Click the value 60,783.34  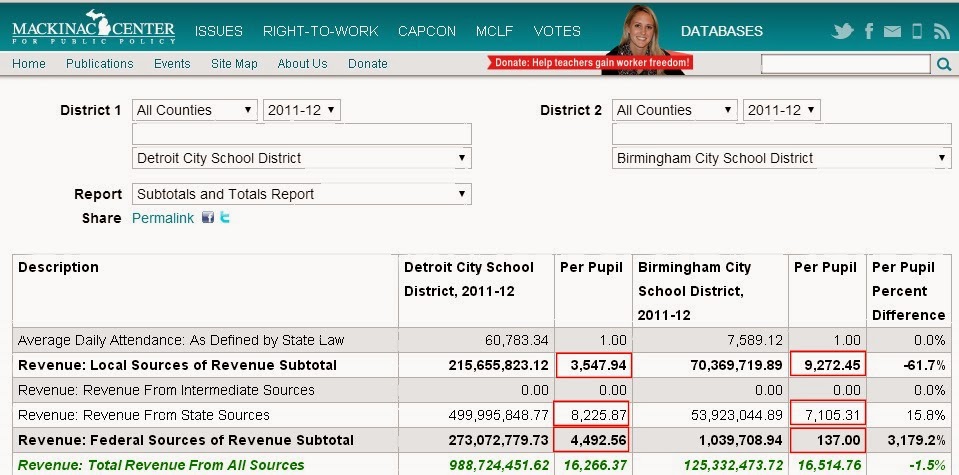pos(517,340)
